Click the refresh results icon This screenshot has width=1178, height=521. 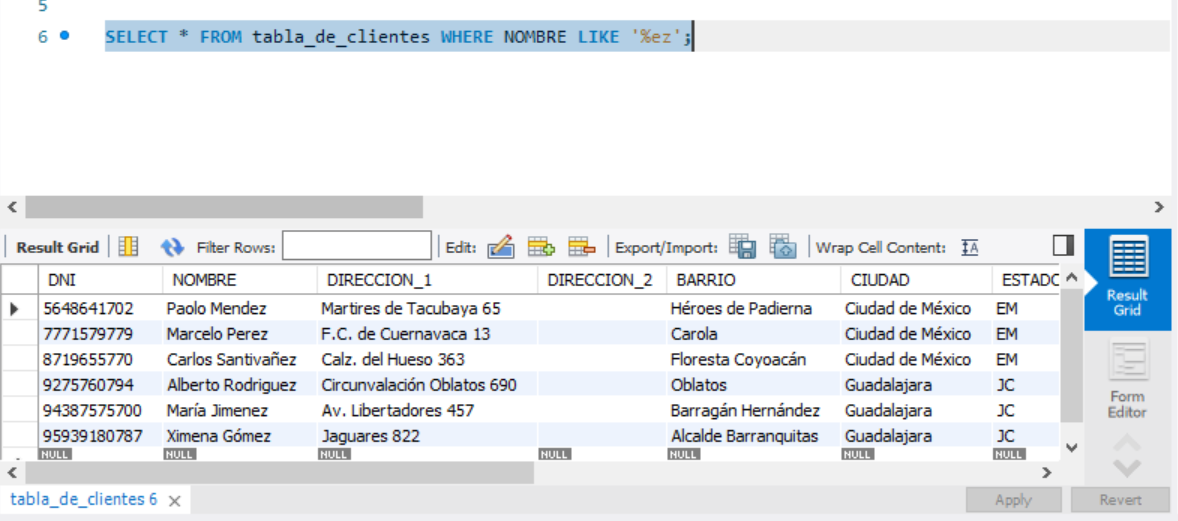[x=173, y=247]
